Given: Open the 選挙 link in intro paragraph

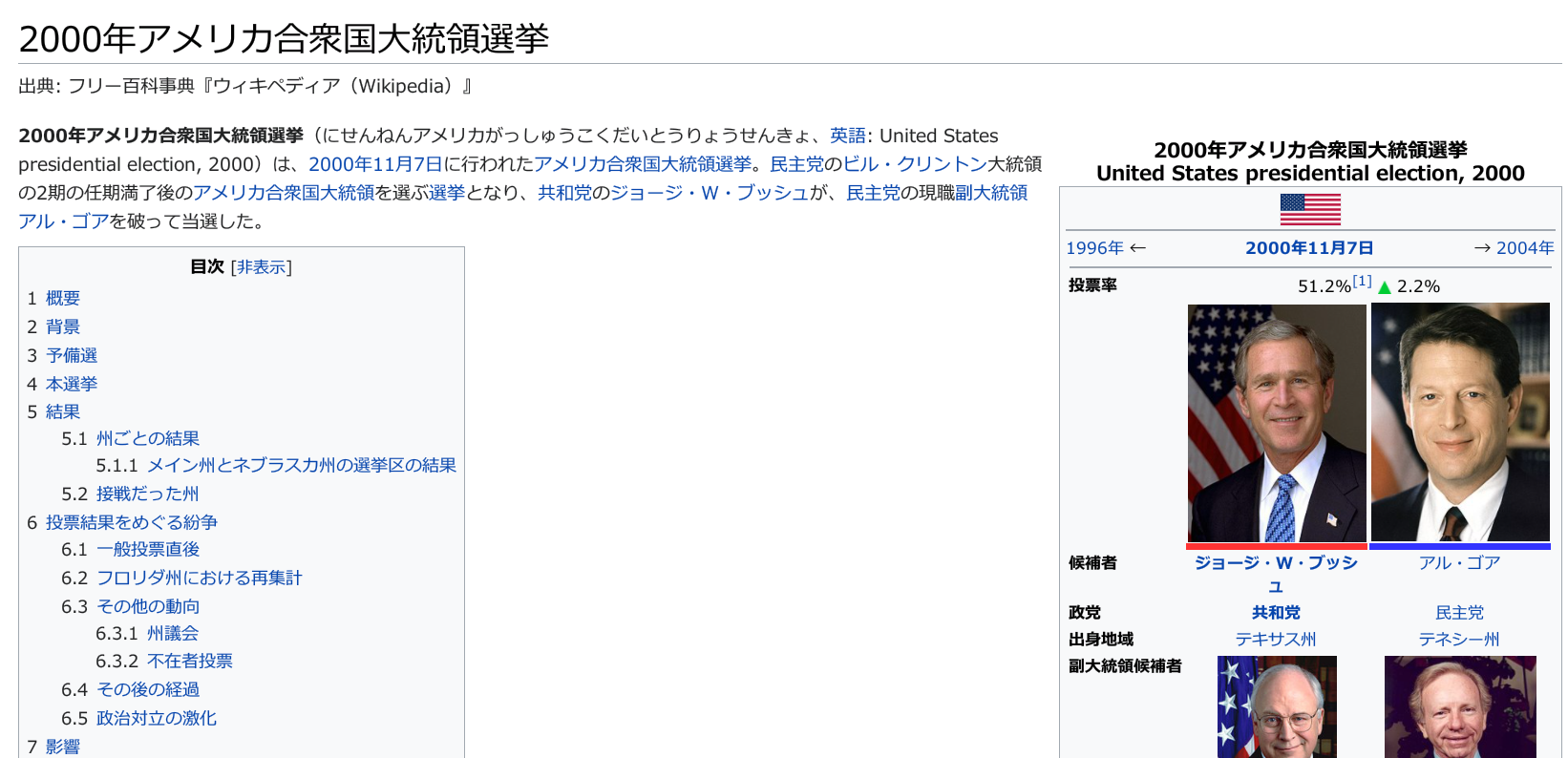Looking at the screenshot, I should (447, 193).
